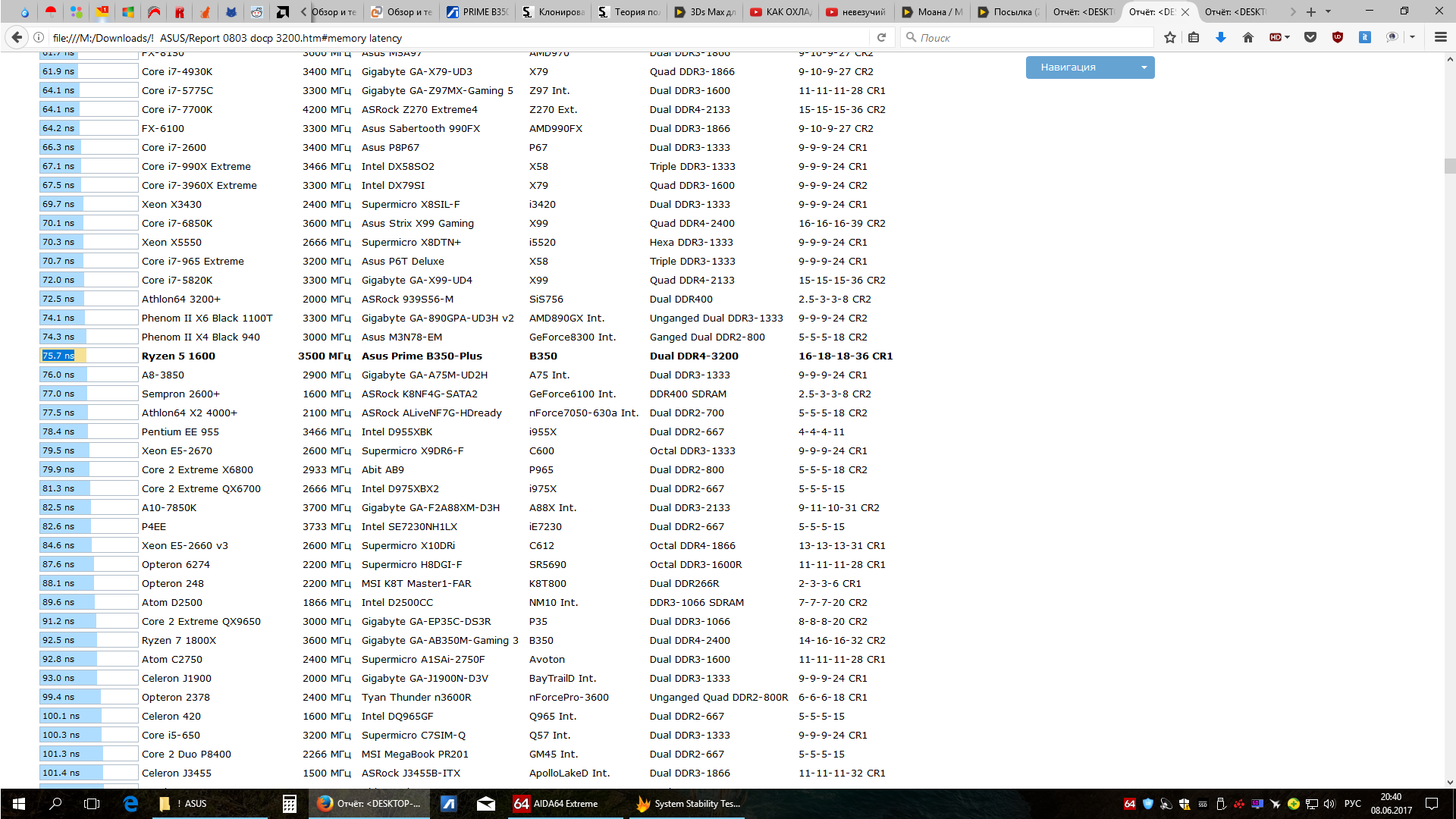Go back with the back arrow
This screenshot has width=1456, height=819.
16,37
